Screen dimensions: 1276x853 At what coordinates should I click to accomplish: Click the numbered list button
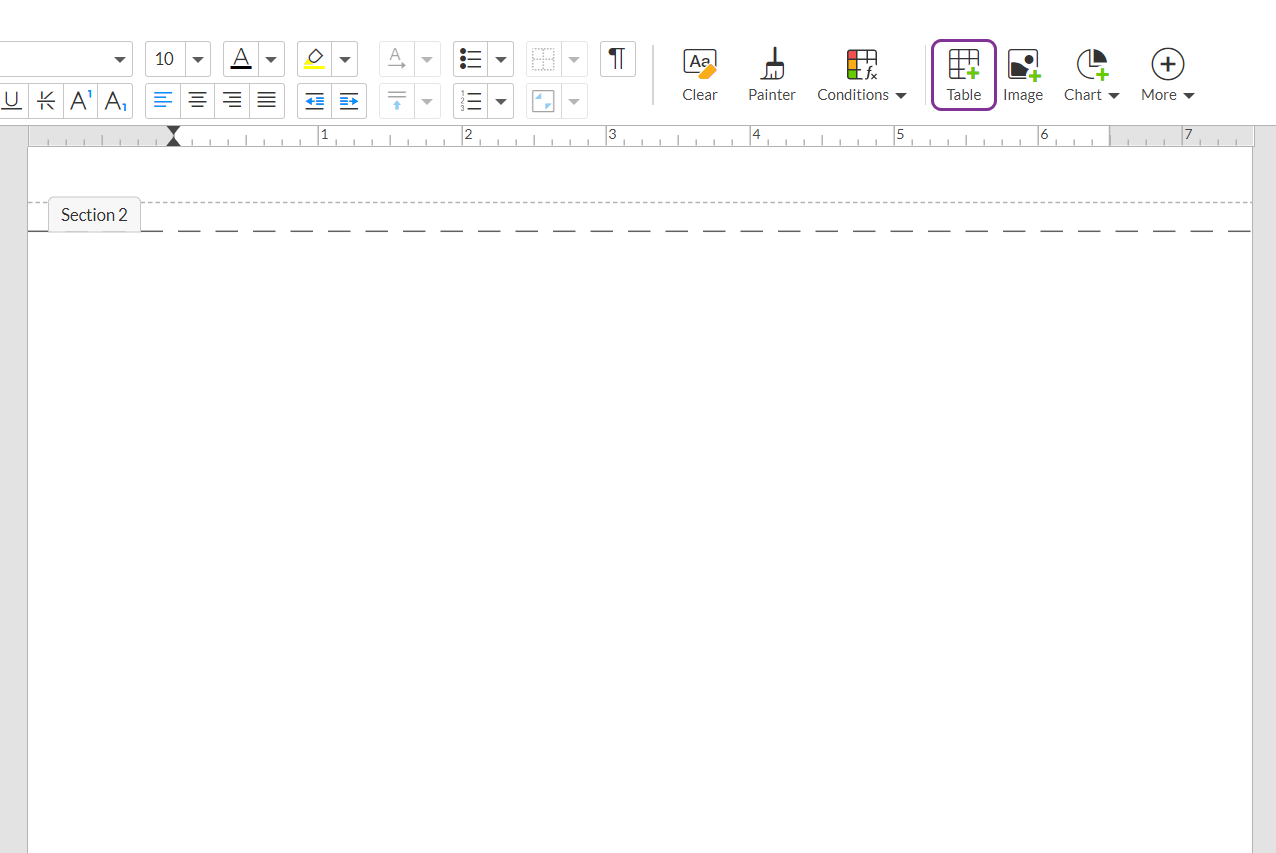470,101
